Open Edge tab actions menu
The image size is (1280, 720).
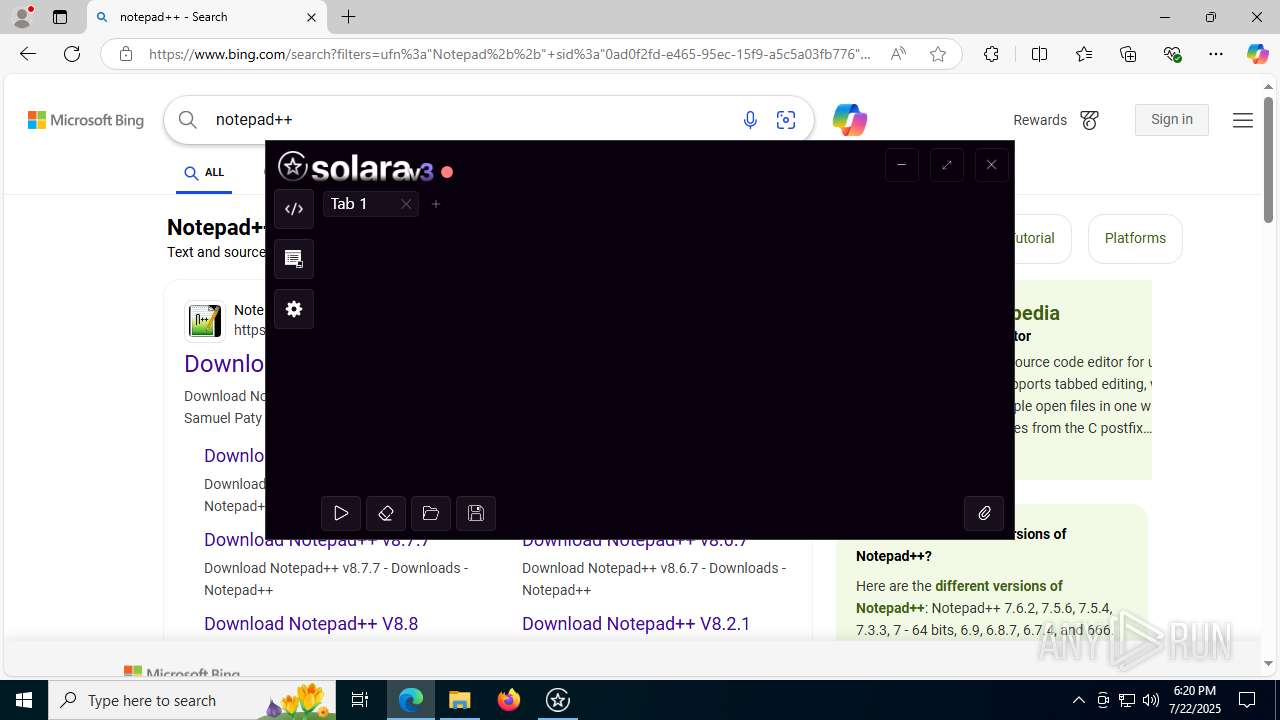point(60,17)
